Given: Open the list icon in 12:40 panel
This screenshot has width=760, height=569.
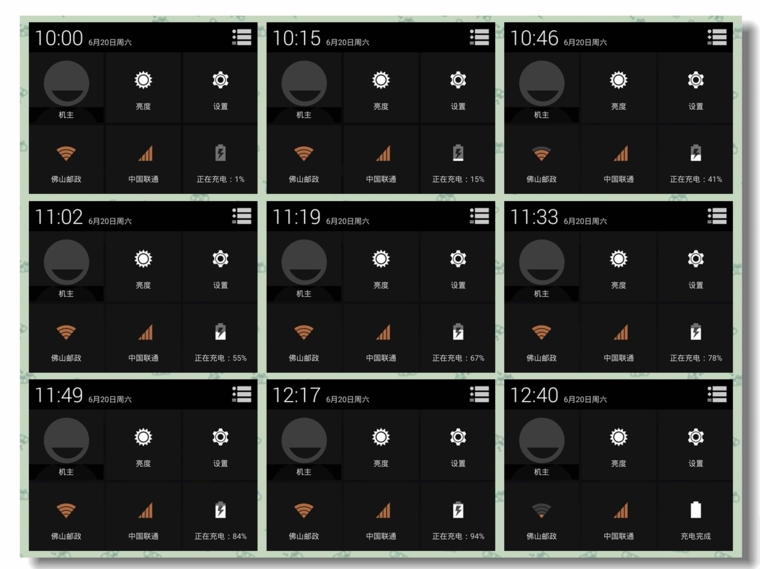Looking at the screenshot, I should (717, 394).
